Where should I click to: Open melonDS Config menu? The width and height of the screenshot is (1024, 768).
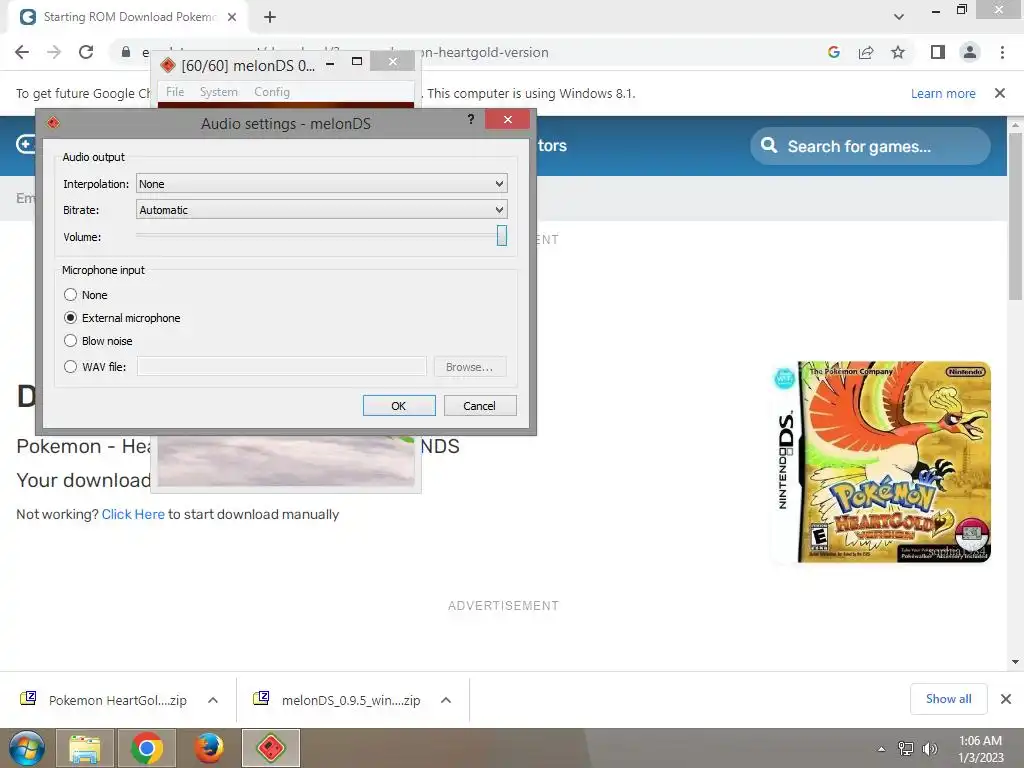pos(272,92)
